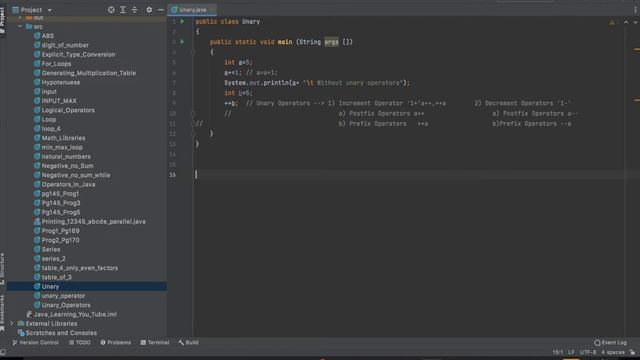Open Pg145_Prog6 class
The width and height of the screenshot is (640, 360).
click(60, 212)
